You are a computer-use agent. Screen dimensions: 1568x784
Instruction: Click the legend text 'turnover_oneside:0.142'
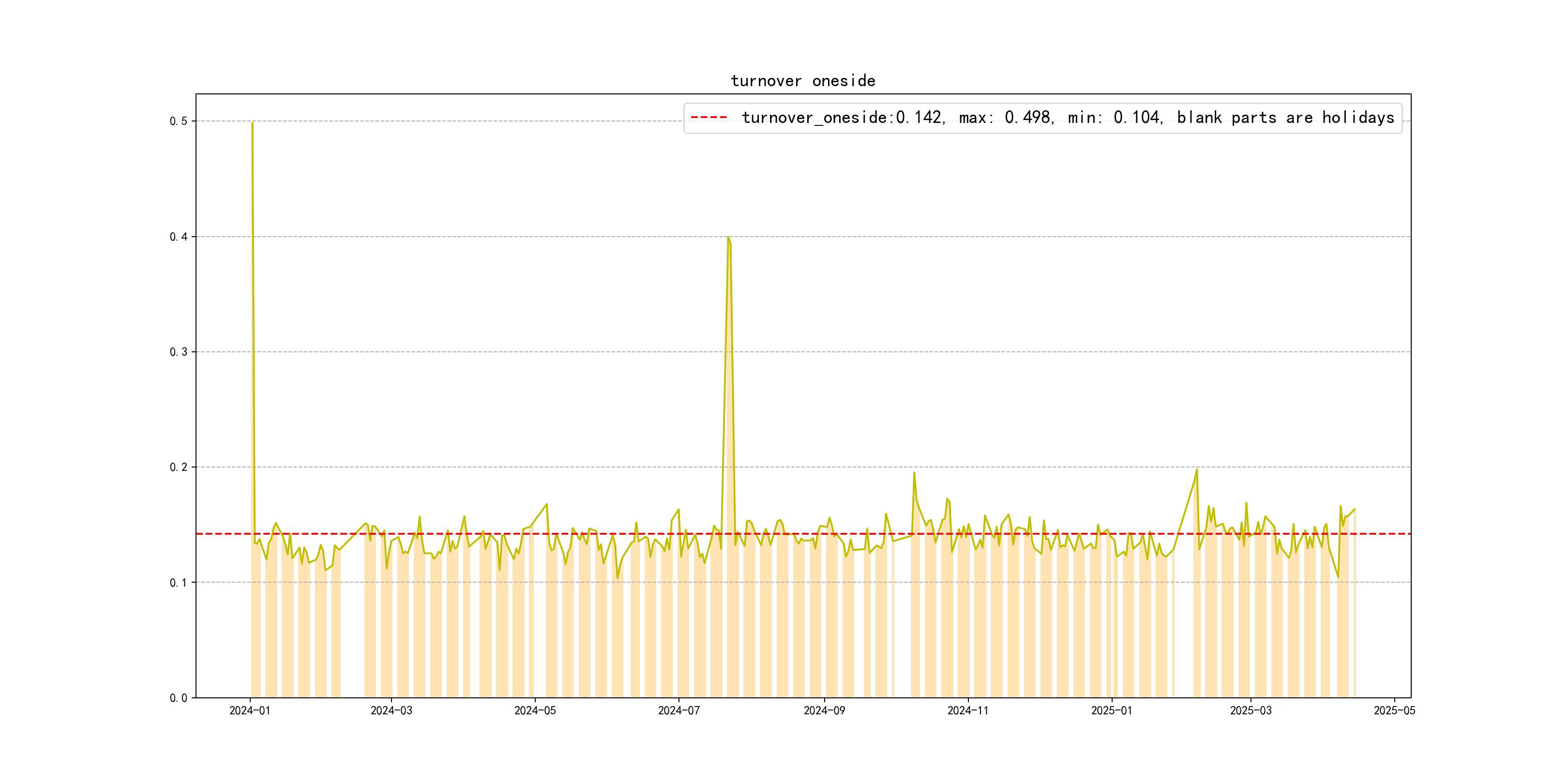pyautogui.click(x=843, y=118)
